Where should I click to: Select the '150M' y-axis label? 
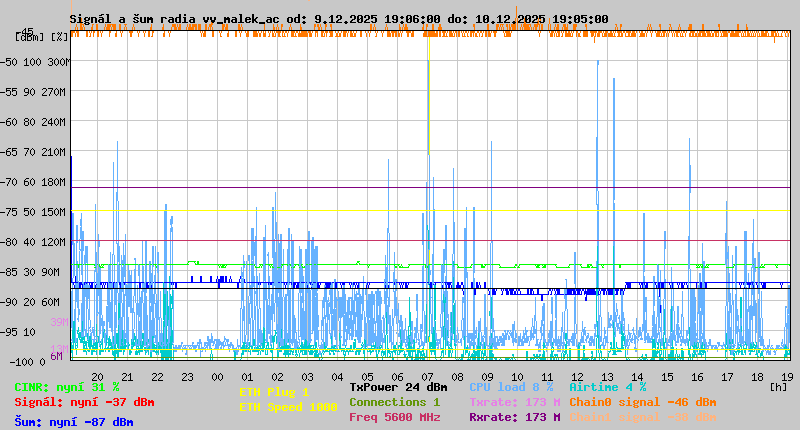click(x=54, y=212)
